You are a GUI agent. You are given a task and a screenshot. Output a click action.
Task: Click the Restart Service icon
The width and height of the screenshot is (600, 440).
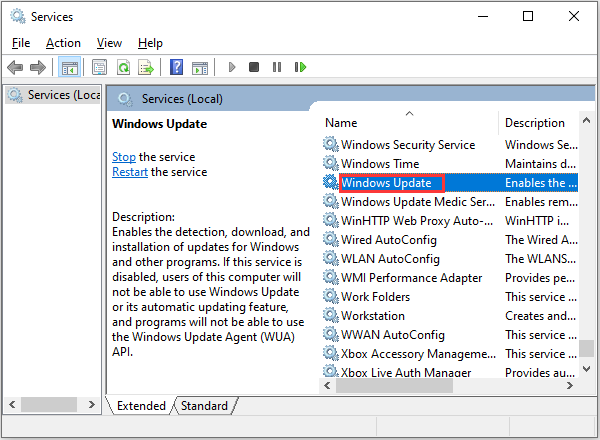tap(300, 67)
